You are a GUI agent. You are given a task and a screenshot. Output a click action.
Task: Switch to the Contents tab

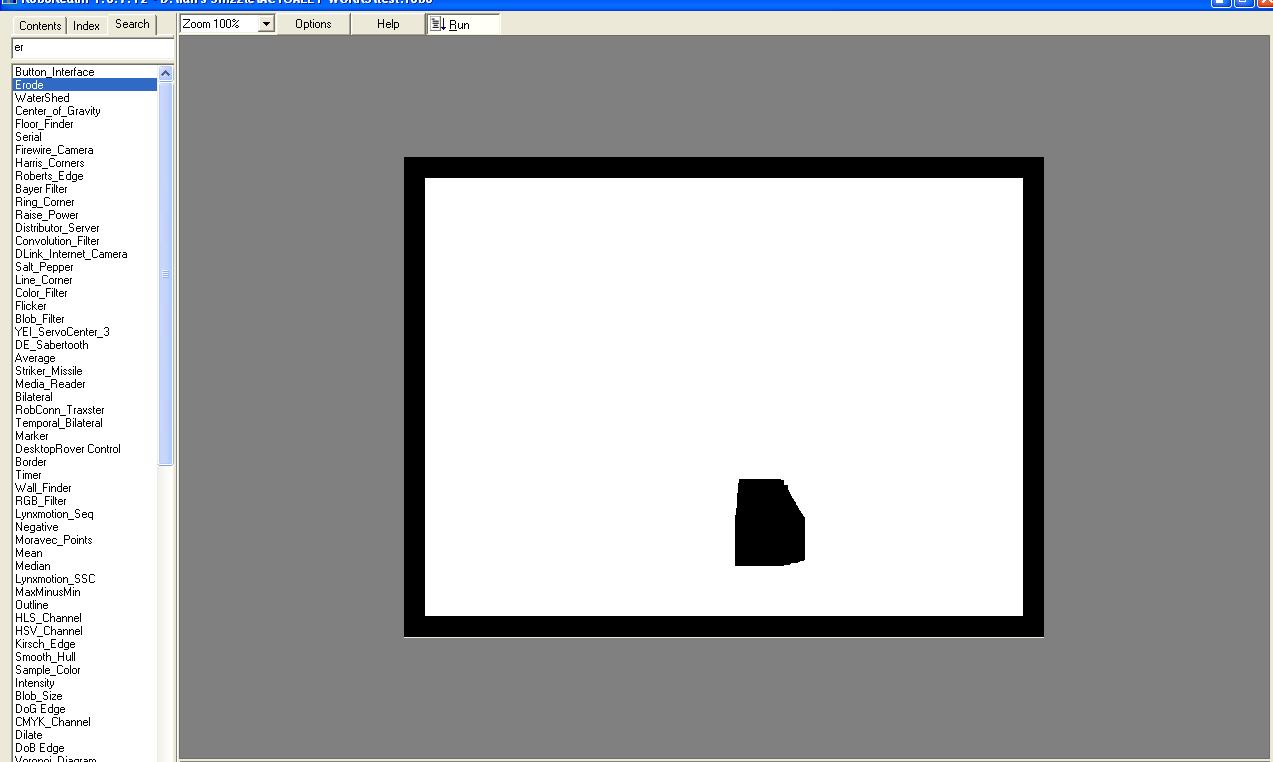tap(40, 26)
